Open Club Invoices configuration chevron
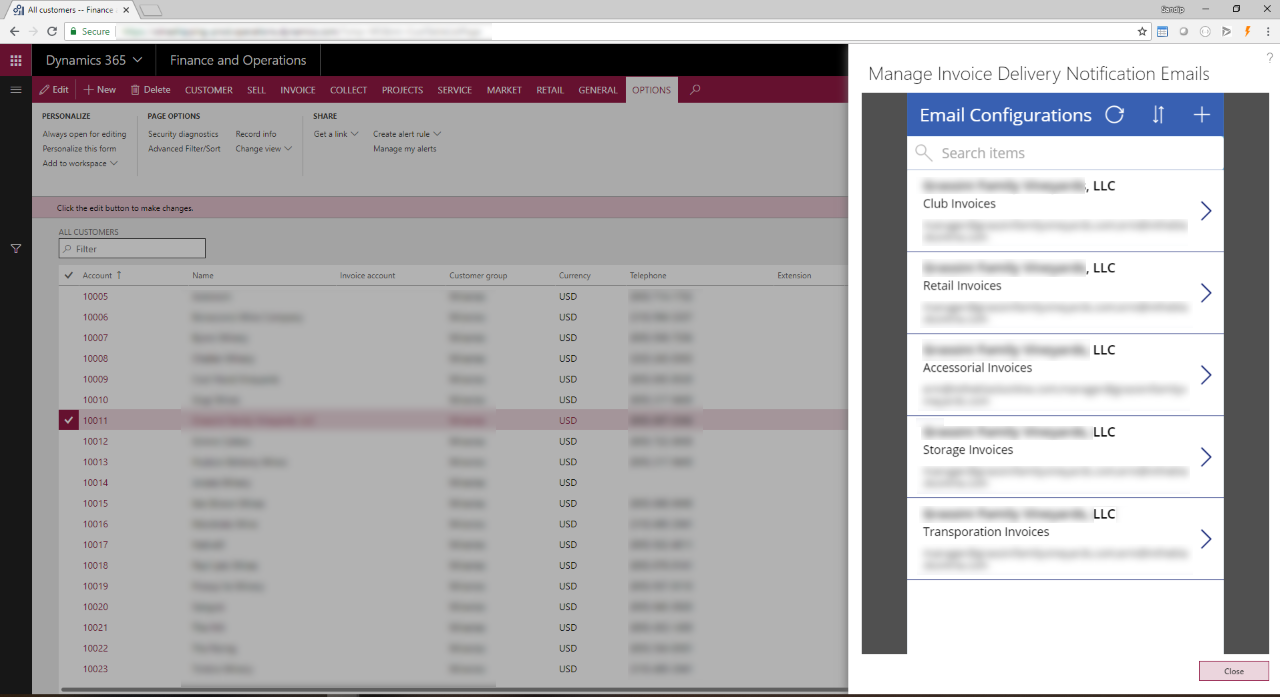1280x697 pixels. 1205,211
